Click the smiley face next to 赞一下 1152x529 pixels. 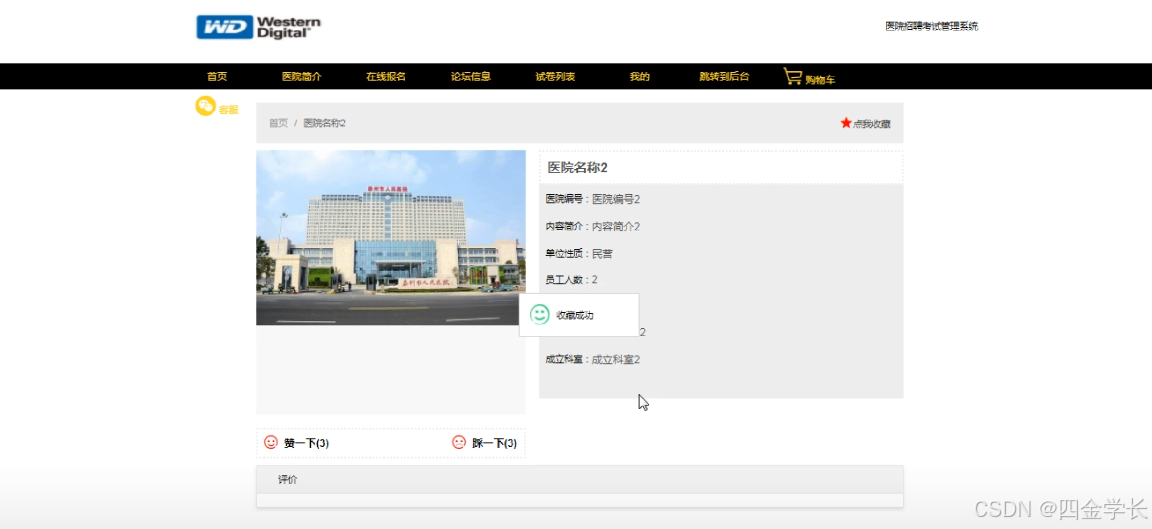[271, 442]
